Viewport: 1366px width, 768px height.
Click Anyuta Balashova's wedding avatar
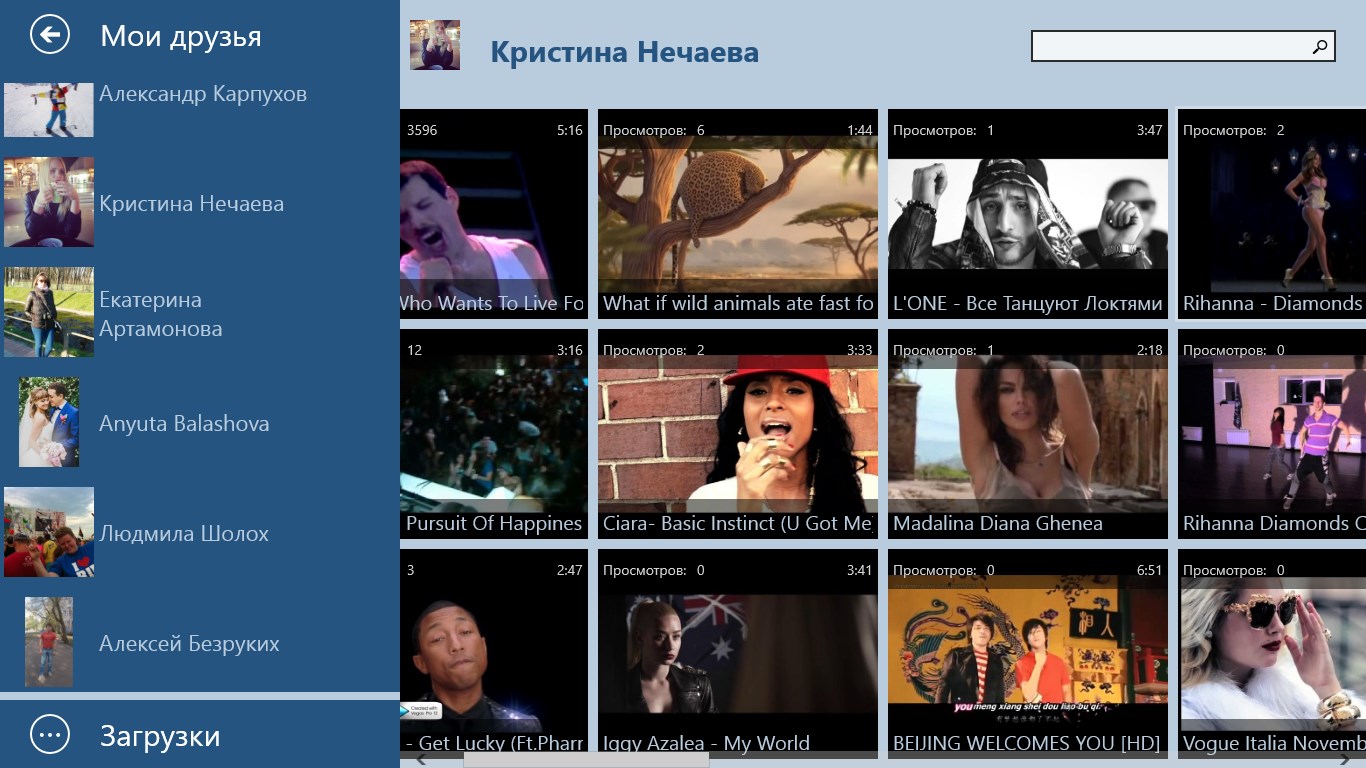pos(49,422)
